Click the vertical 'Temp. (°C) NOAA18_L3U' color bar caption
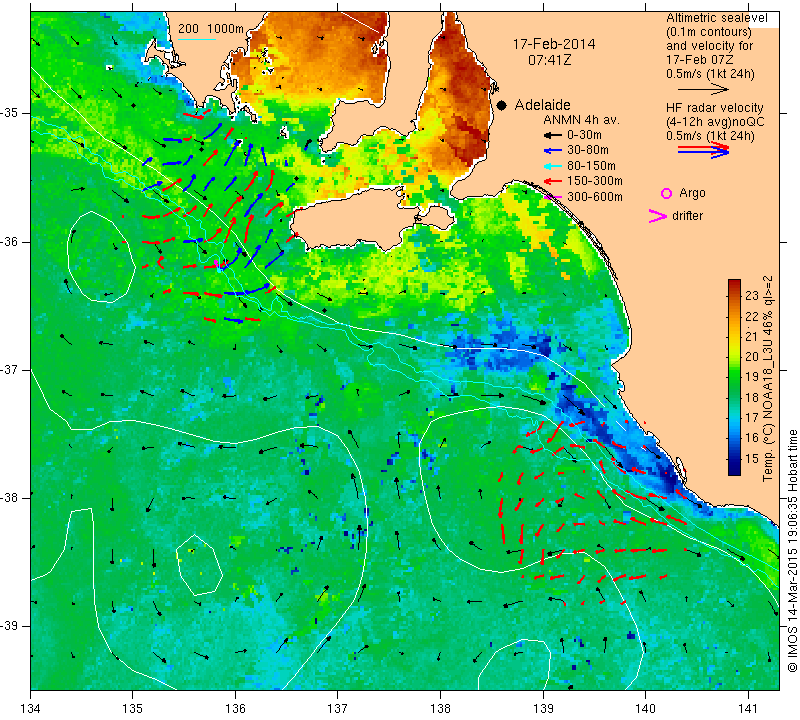Screen dimensions: 800x720 coord(768,378)
